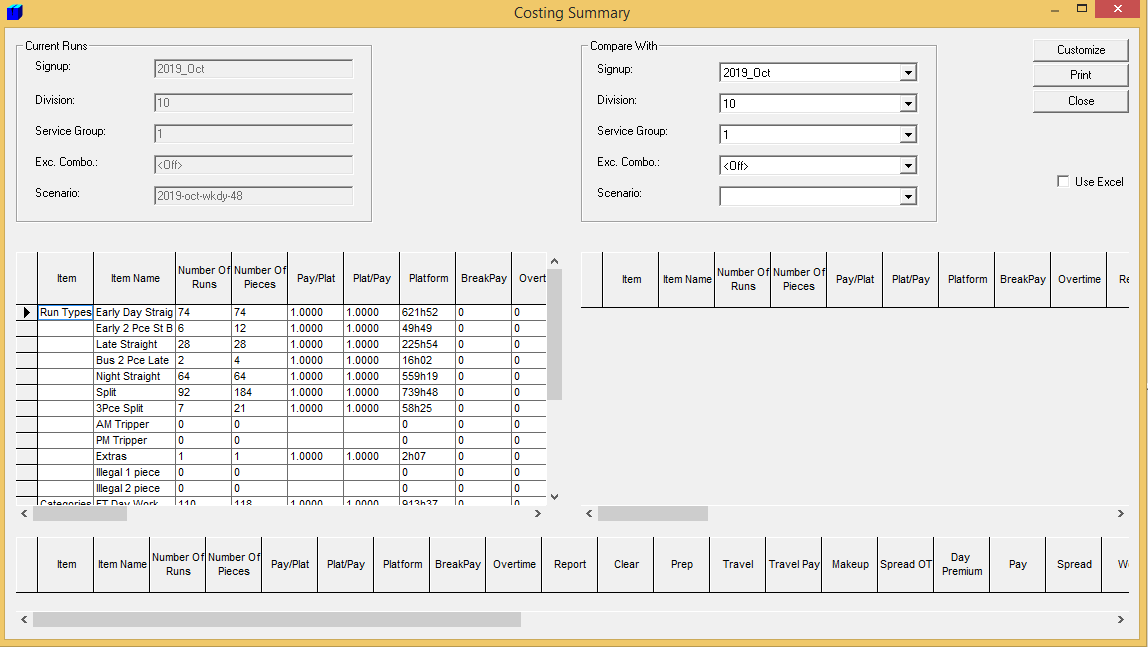Click the Day Premium header in bottom grid
The image size is (1148, 647).
960,564
